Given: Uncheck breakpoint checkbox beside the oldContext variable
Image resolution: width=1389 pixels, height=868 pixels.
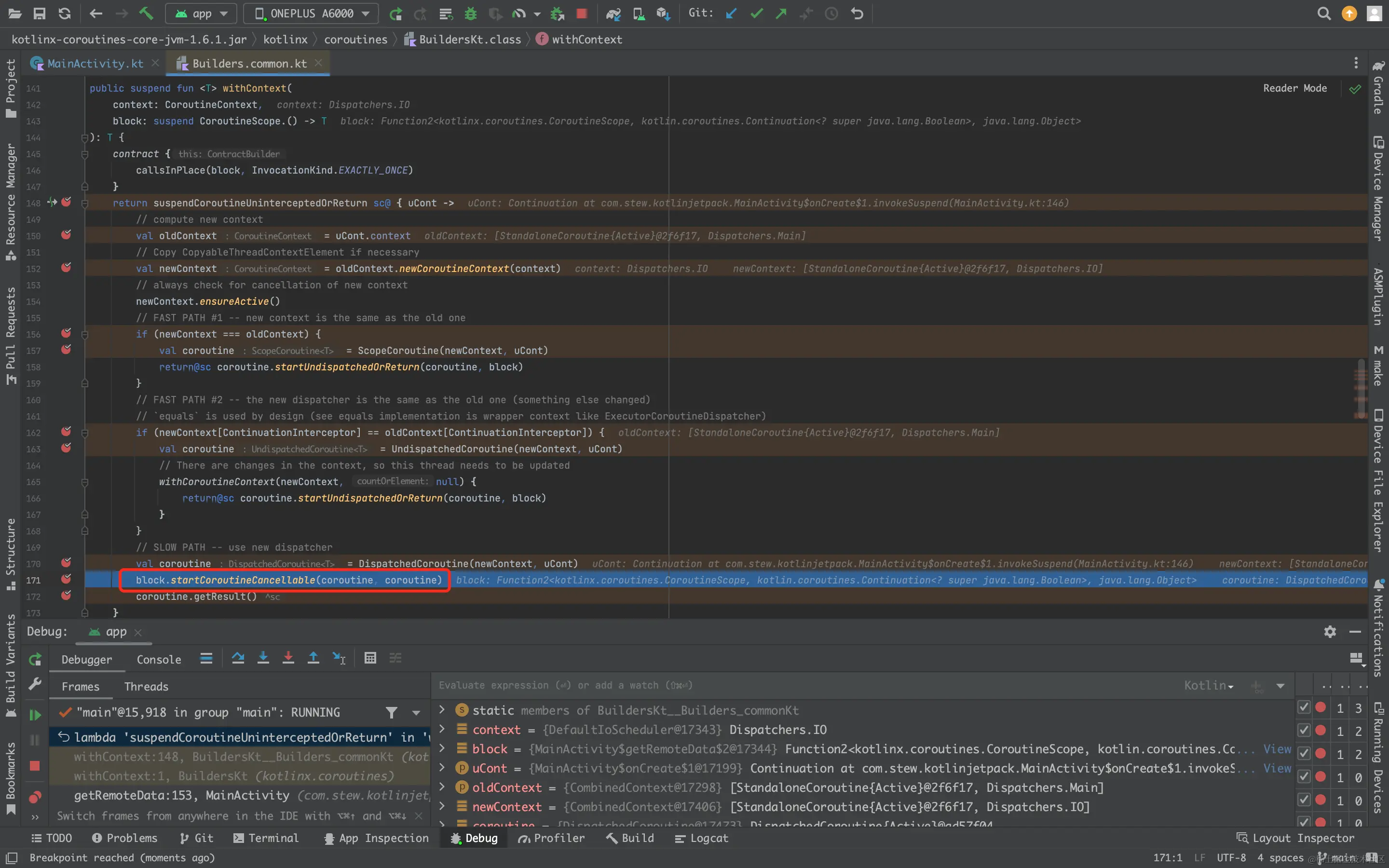Looking at the screenshot, I should [x=1304, y=777].
